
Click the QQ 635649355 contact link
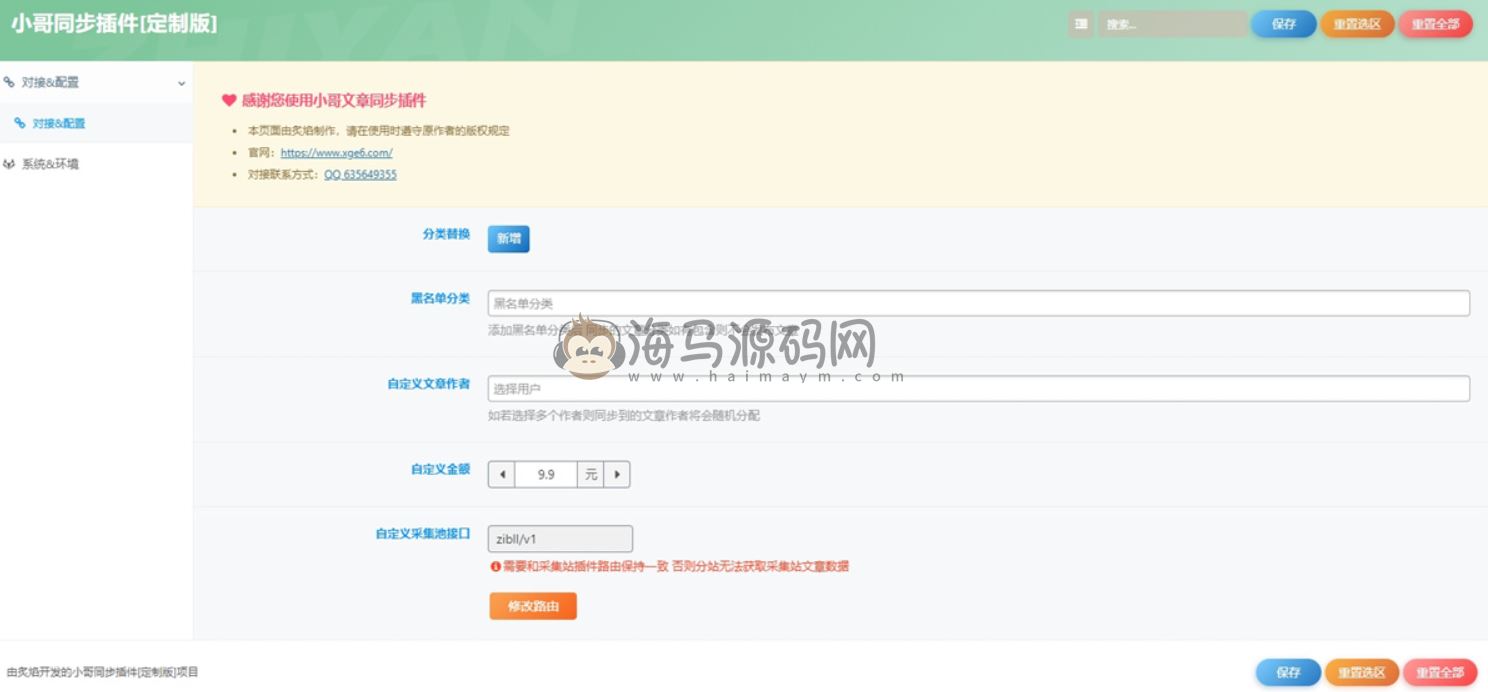pos(360,174)
